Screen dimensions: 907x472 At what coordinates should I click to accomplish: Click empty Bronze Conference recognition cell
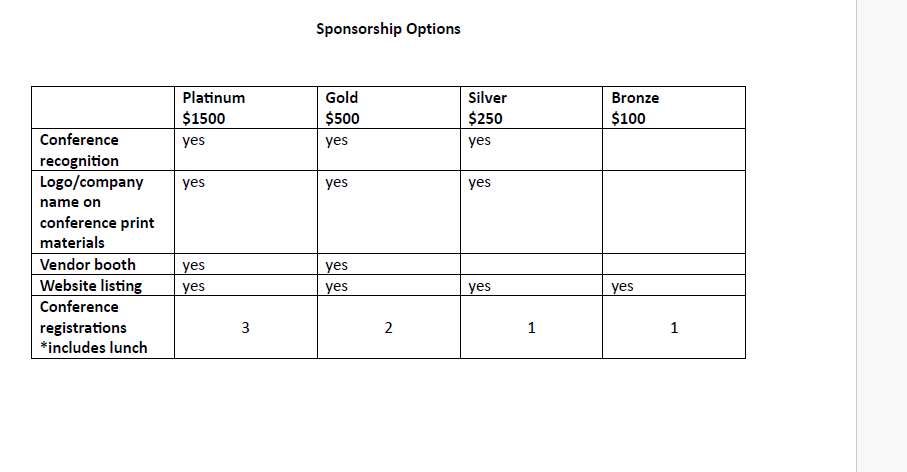pyautogui.click(x=674, y=150)
